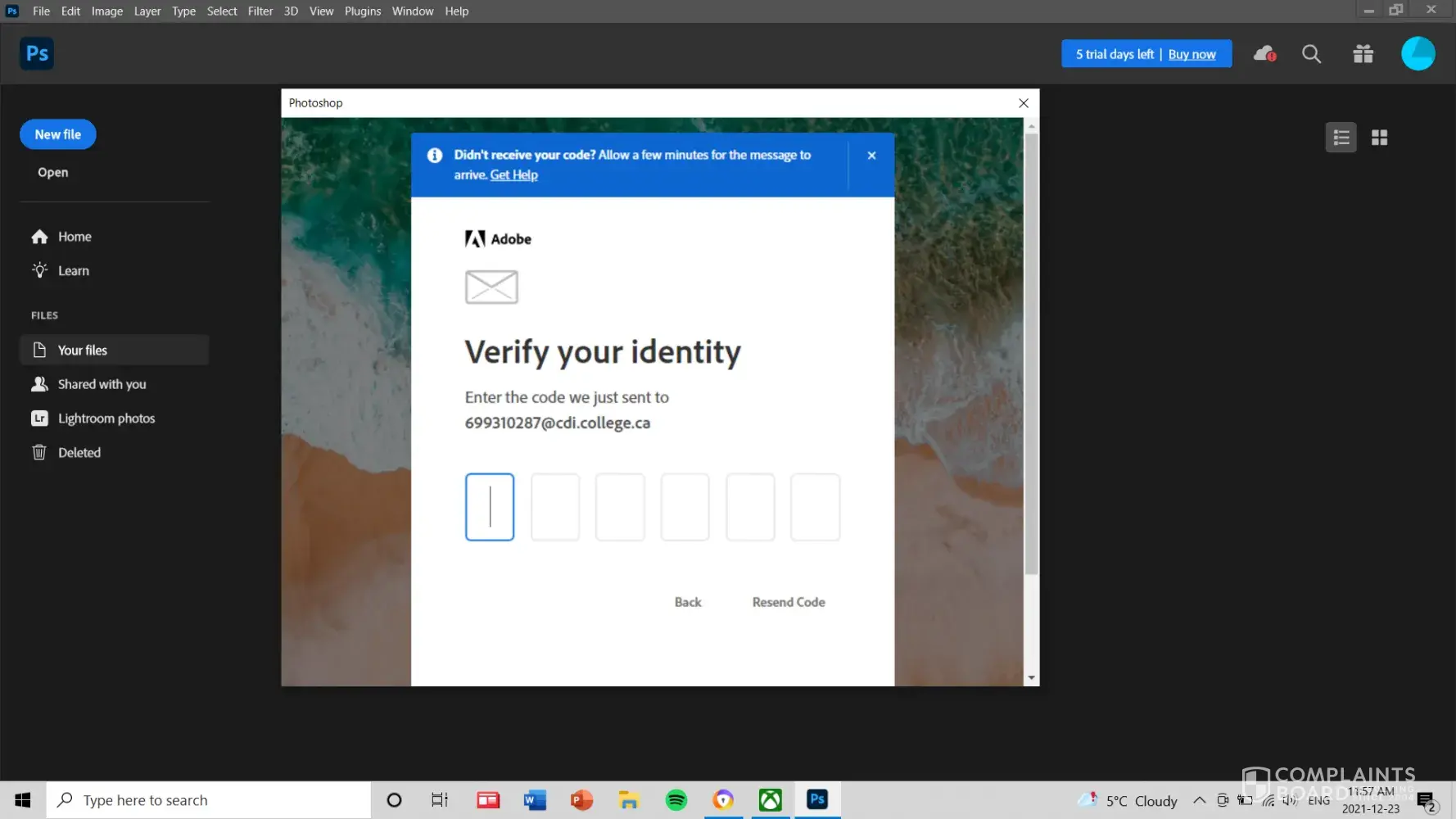Show Deleted files
1456x819 pixels.
point(79,453)
